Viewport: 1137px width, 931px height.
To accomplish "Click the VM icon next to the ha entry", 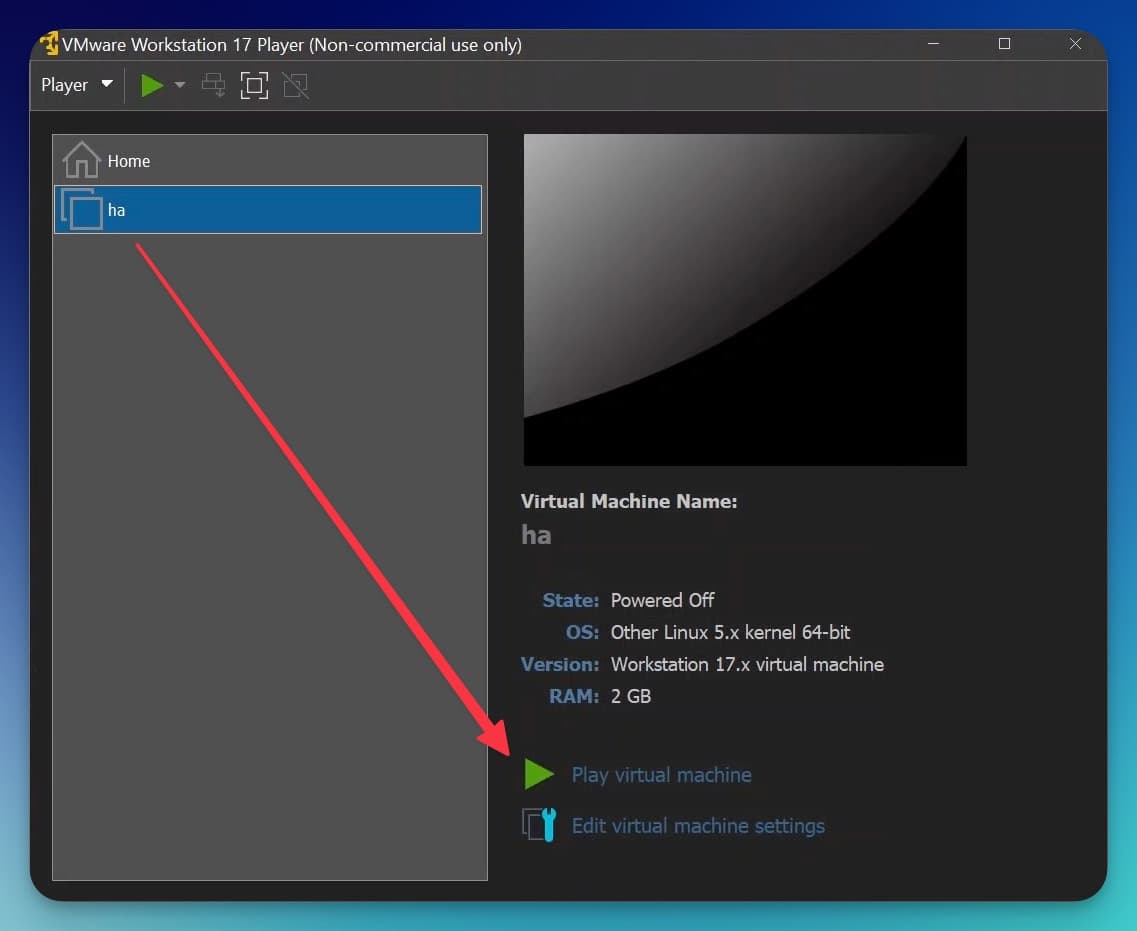I will click(83, 210).
